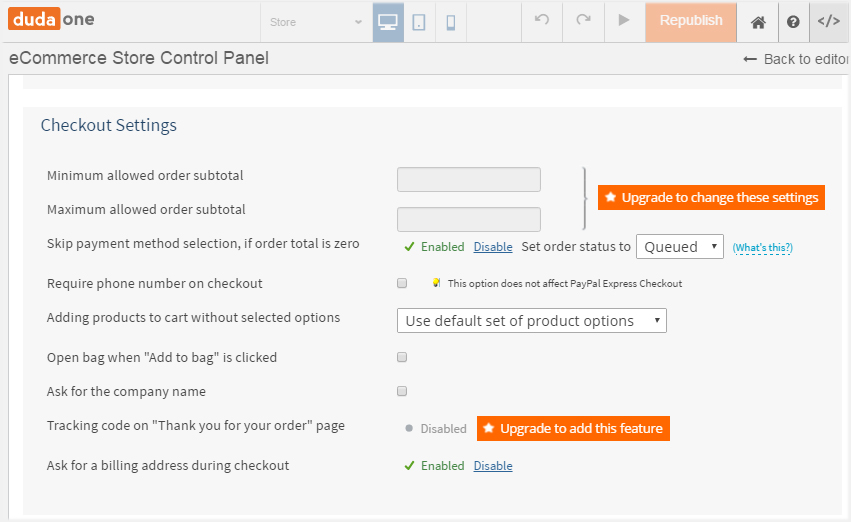Image resolution: width=851 pixels, height=522 pixels.
Task: Switch to mobile phone preview icon
Action: [450, 22]
